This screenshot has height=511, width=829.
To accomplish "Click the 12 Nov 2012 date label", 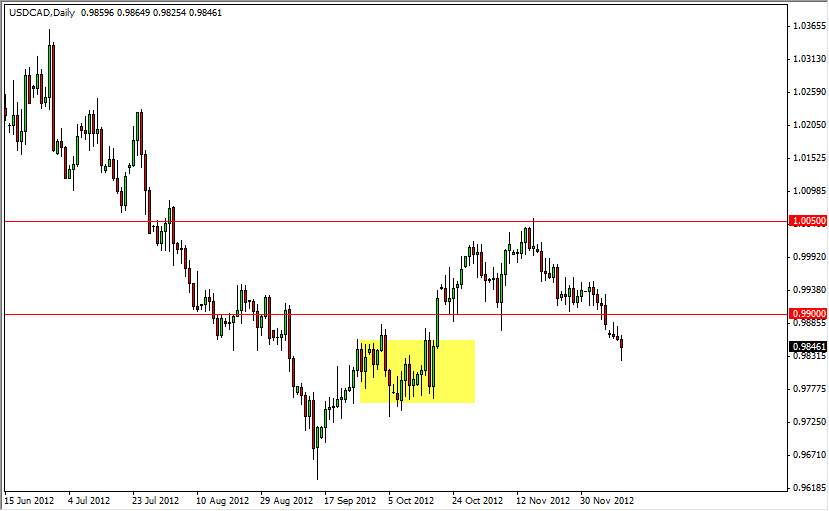I will [543, 500].
